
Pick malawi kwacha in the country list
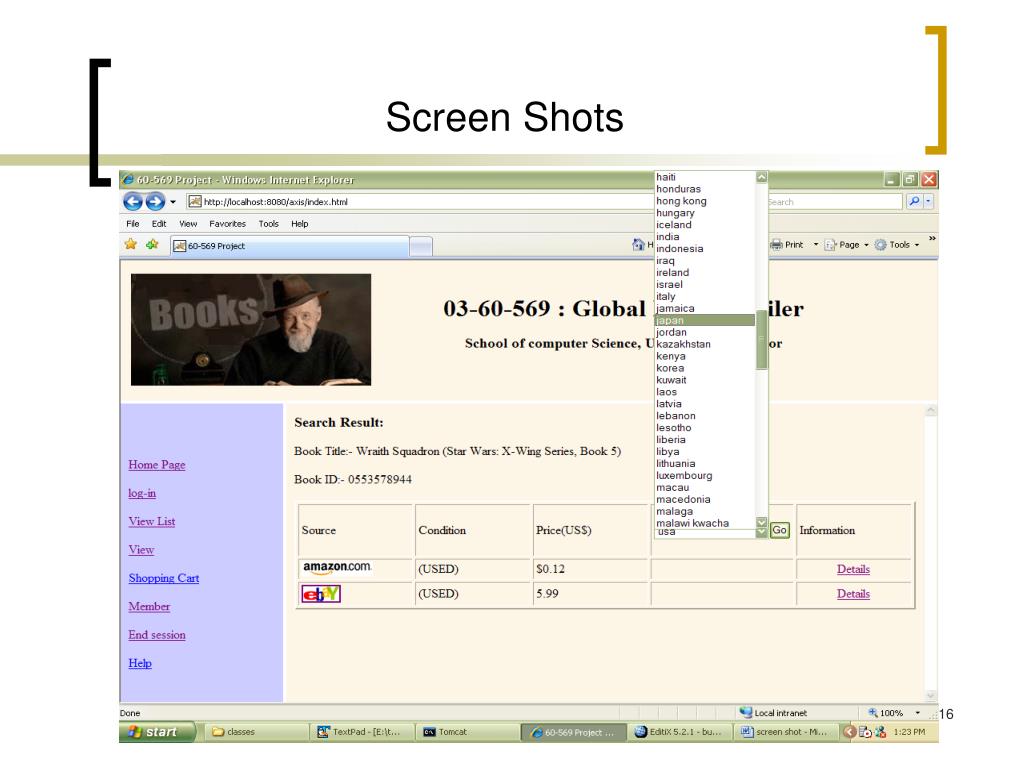[x=705, y=523]
